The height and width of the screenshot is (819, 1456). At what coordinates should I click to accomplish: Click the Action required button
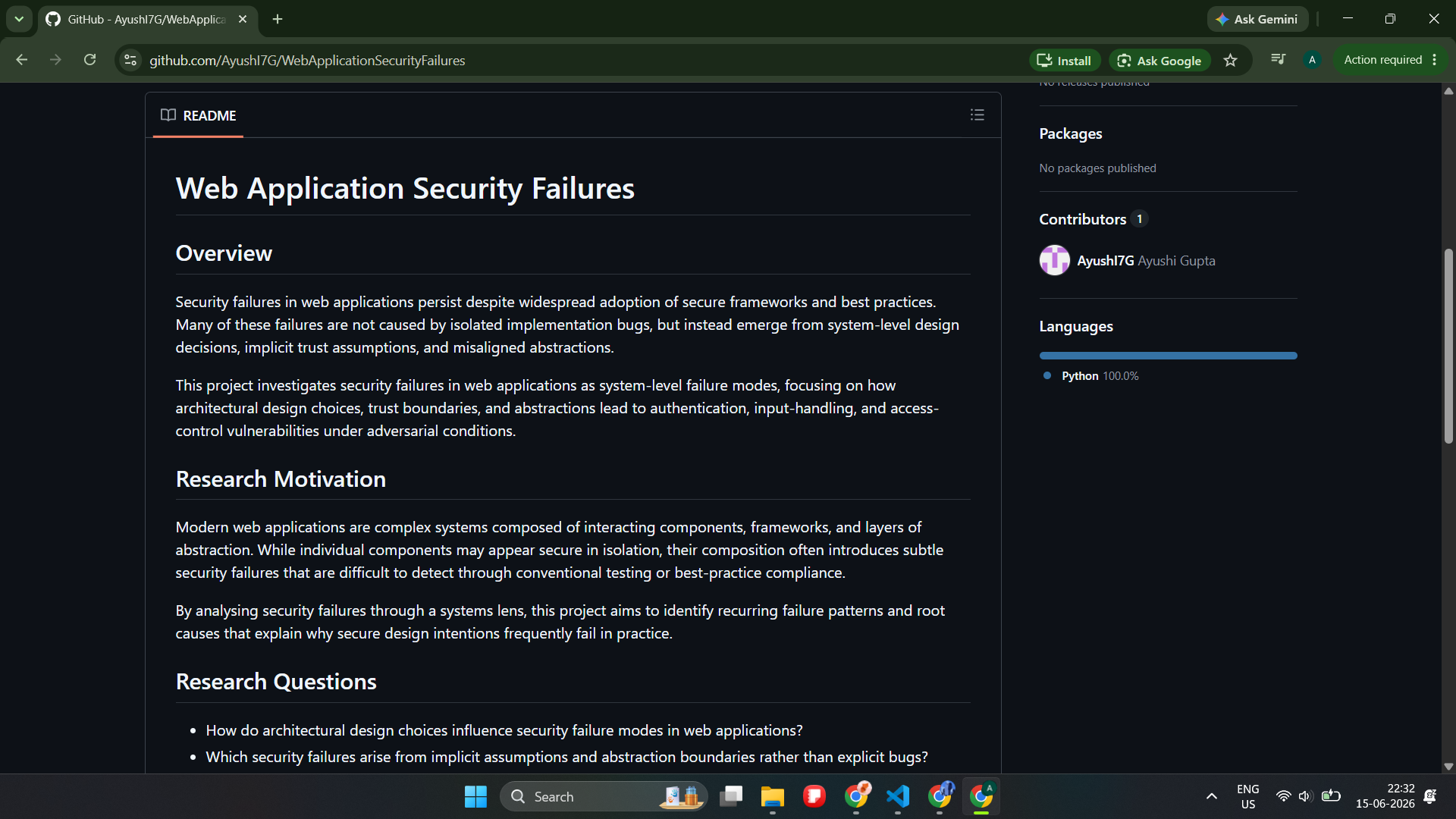1382,60
